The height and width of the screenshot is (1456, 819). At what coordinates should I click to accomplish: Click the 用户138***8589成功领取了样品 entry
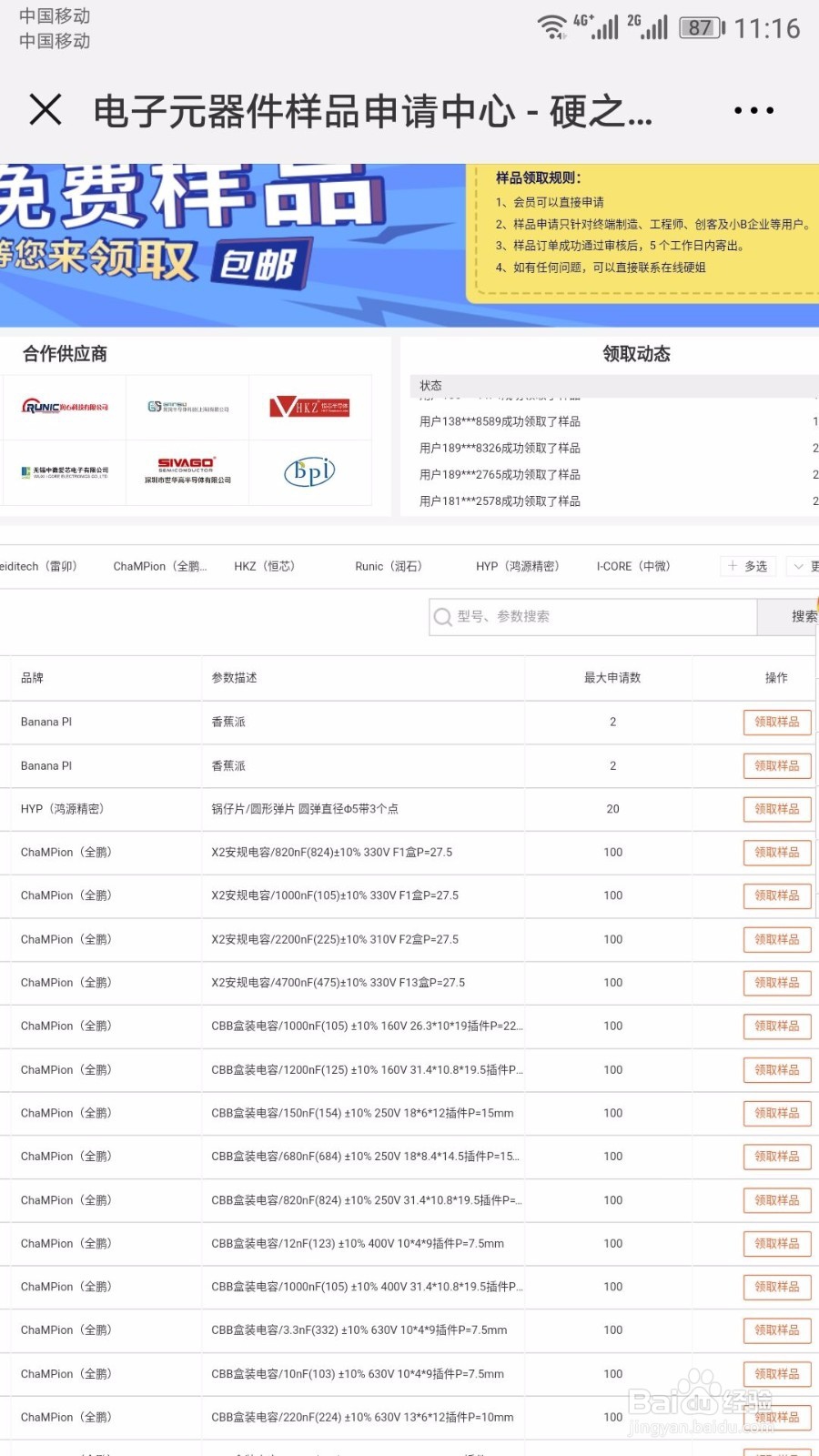[x=500, y=421]
